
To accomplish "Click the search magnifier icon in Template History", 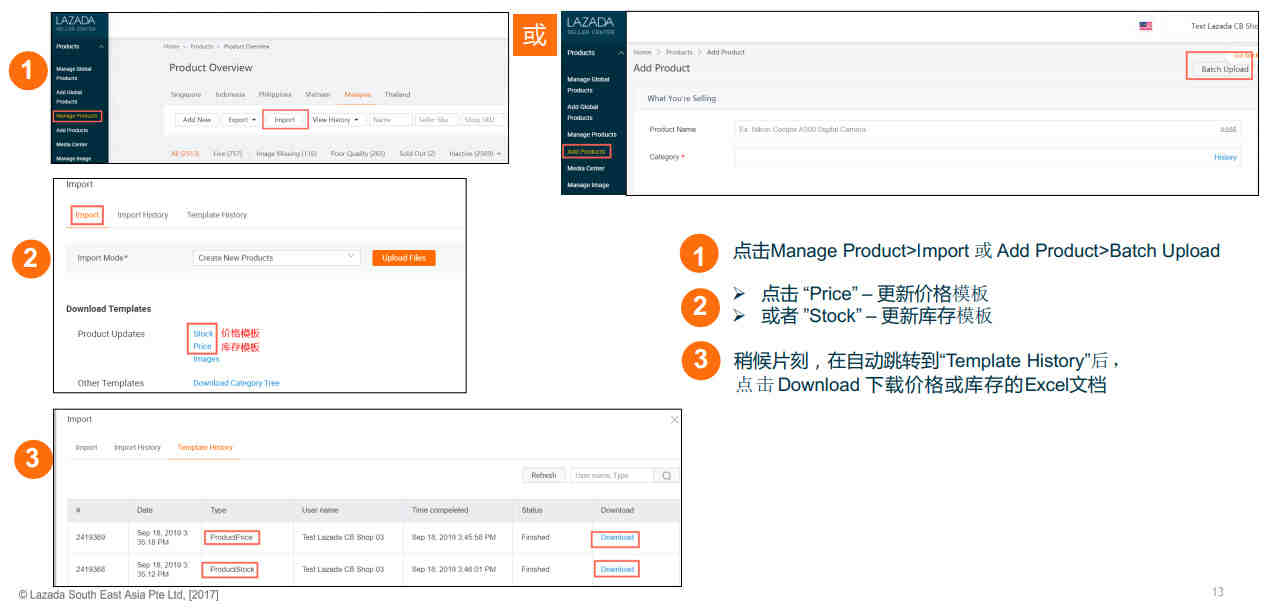I will coord(666,476).
